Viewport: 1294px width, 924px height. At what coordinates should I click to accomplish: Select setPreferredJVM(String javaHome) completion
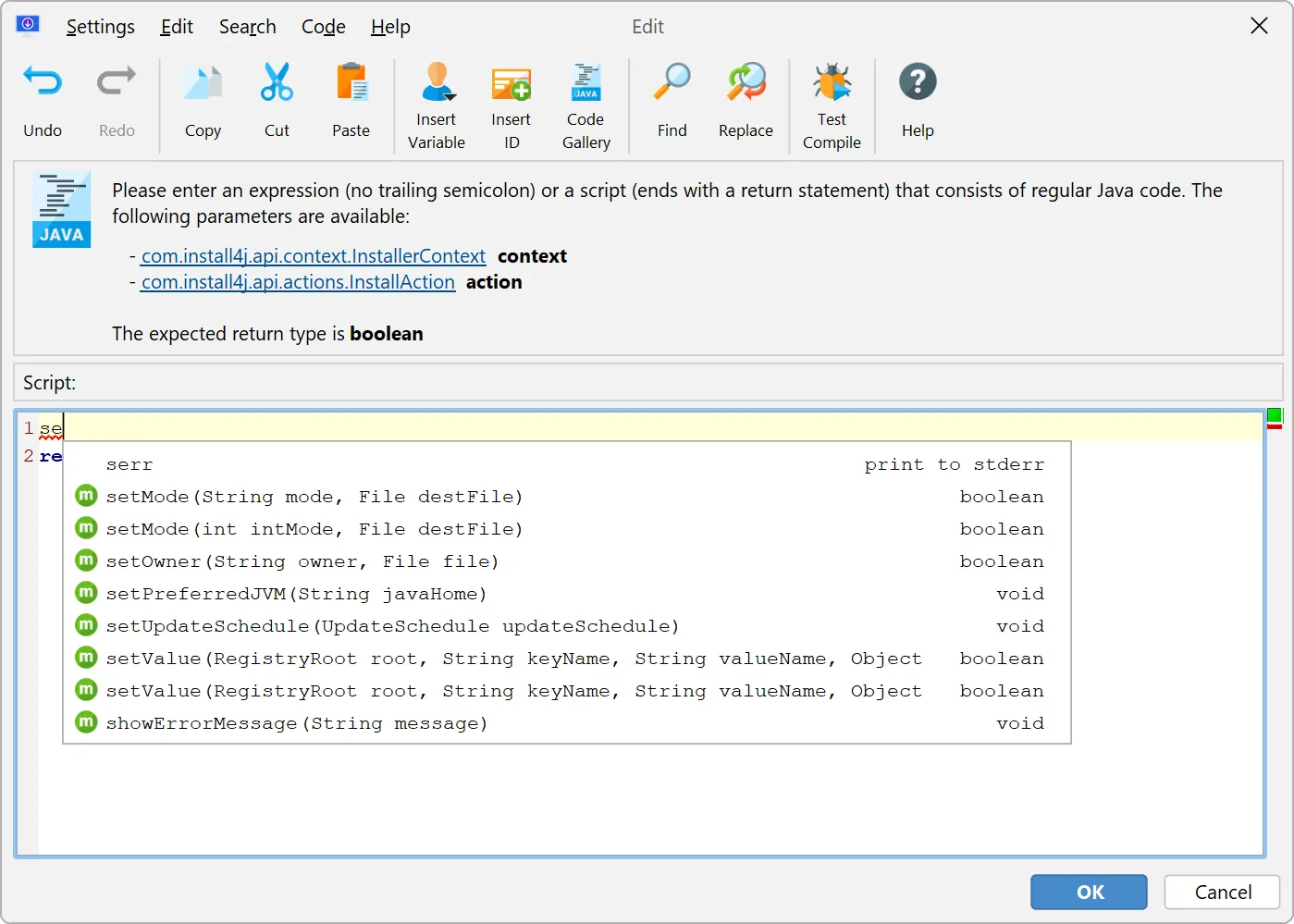(x=567, y=594)
